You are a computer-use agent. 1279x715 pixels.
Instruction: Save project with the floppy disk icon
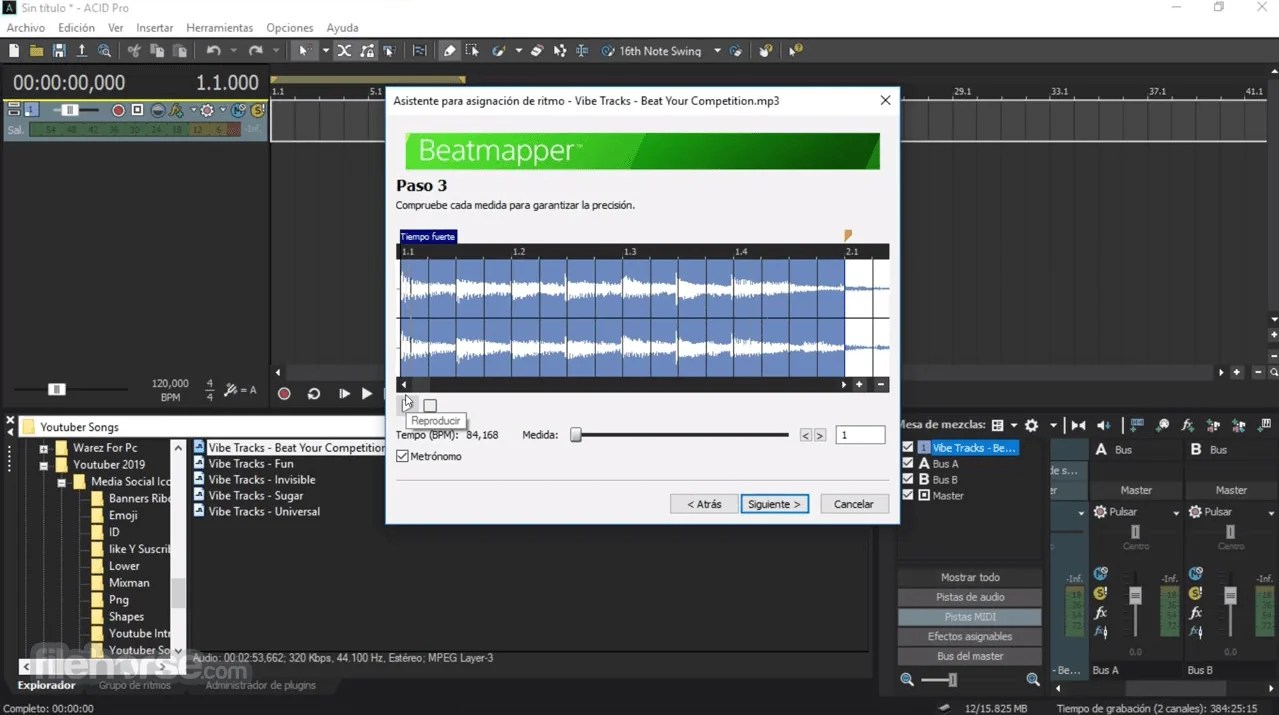click(x=59, y=51)
